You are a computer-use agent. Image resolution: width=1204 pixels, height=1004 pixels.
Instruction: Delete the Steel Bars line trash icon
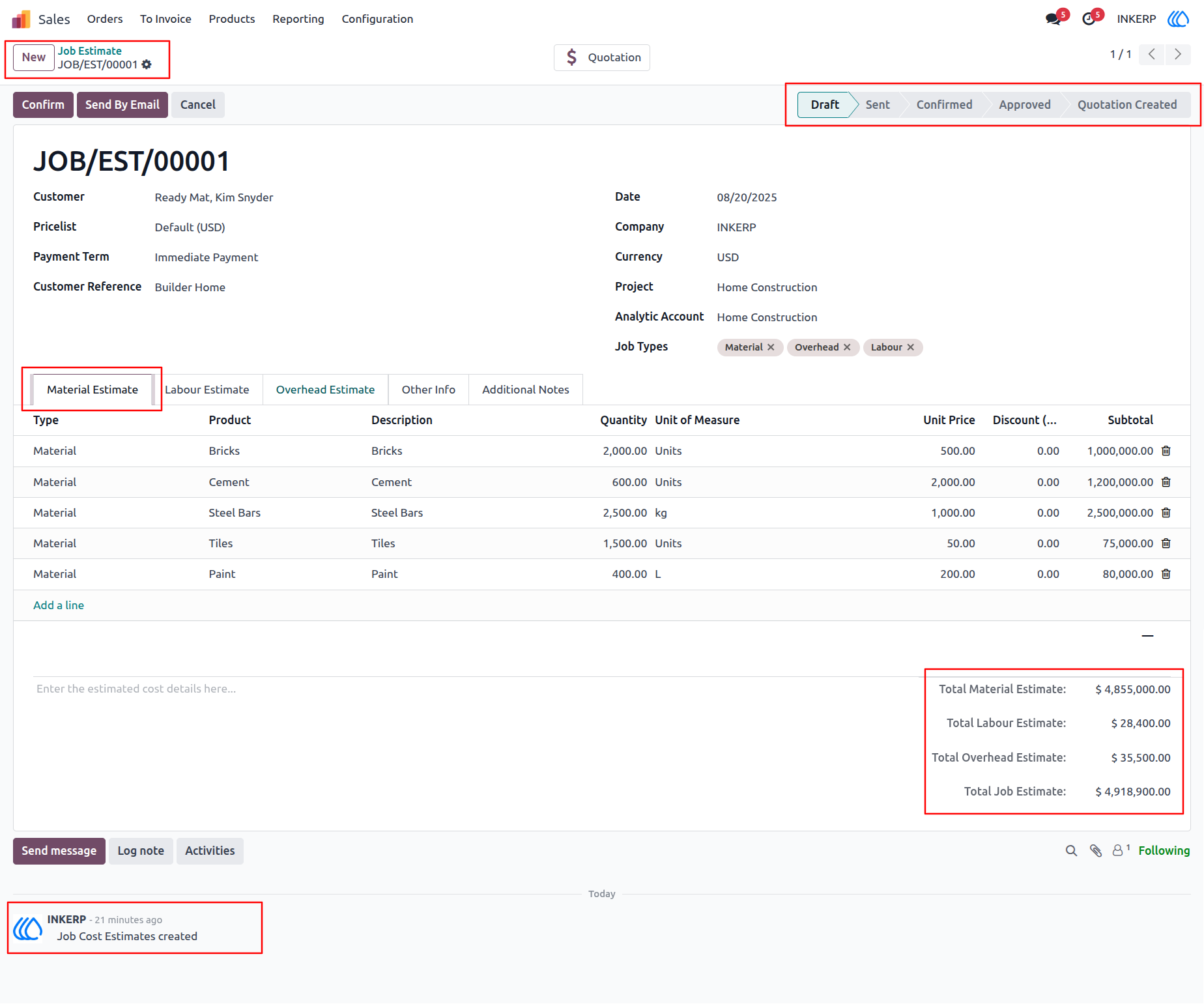click(1166, 513)
